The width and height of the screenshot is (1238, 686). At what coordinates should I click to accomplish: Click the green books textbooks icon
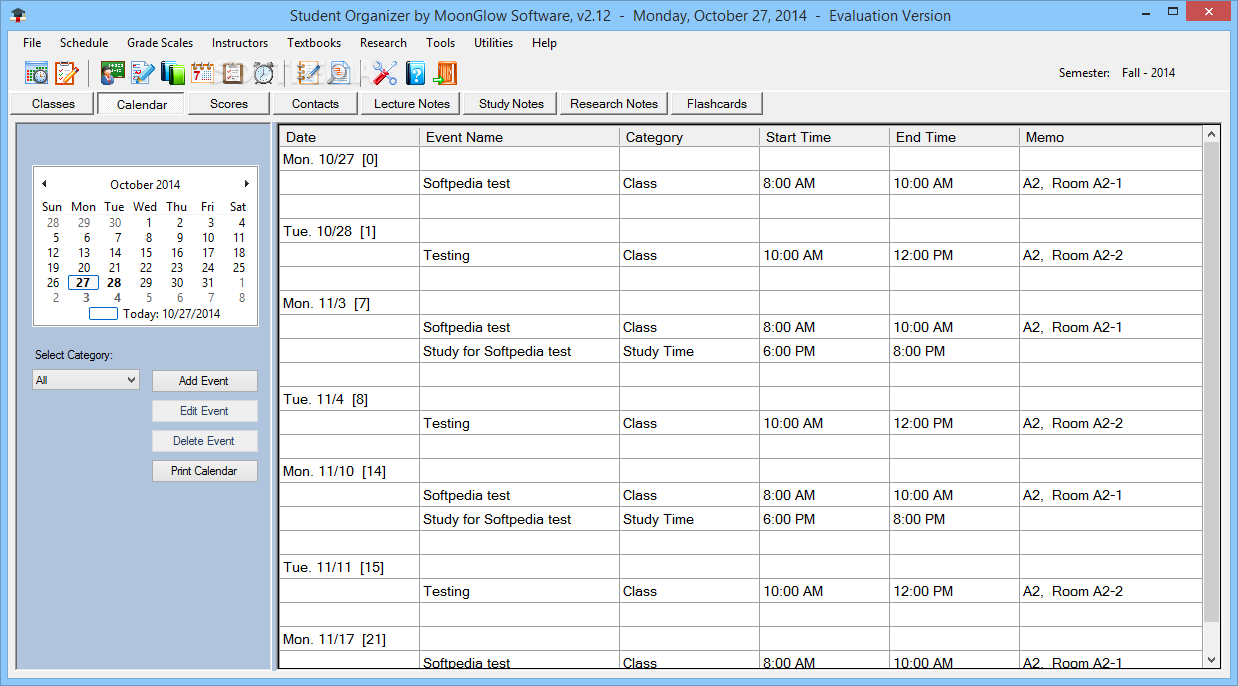click(172, 73)
